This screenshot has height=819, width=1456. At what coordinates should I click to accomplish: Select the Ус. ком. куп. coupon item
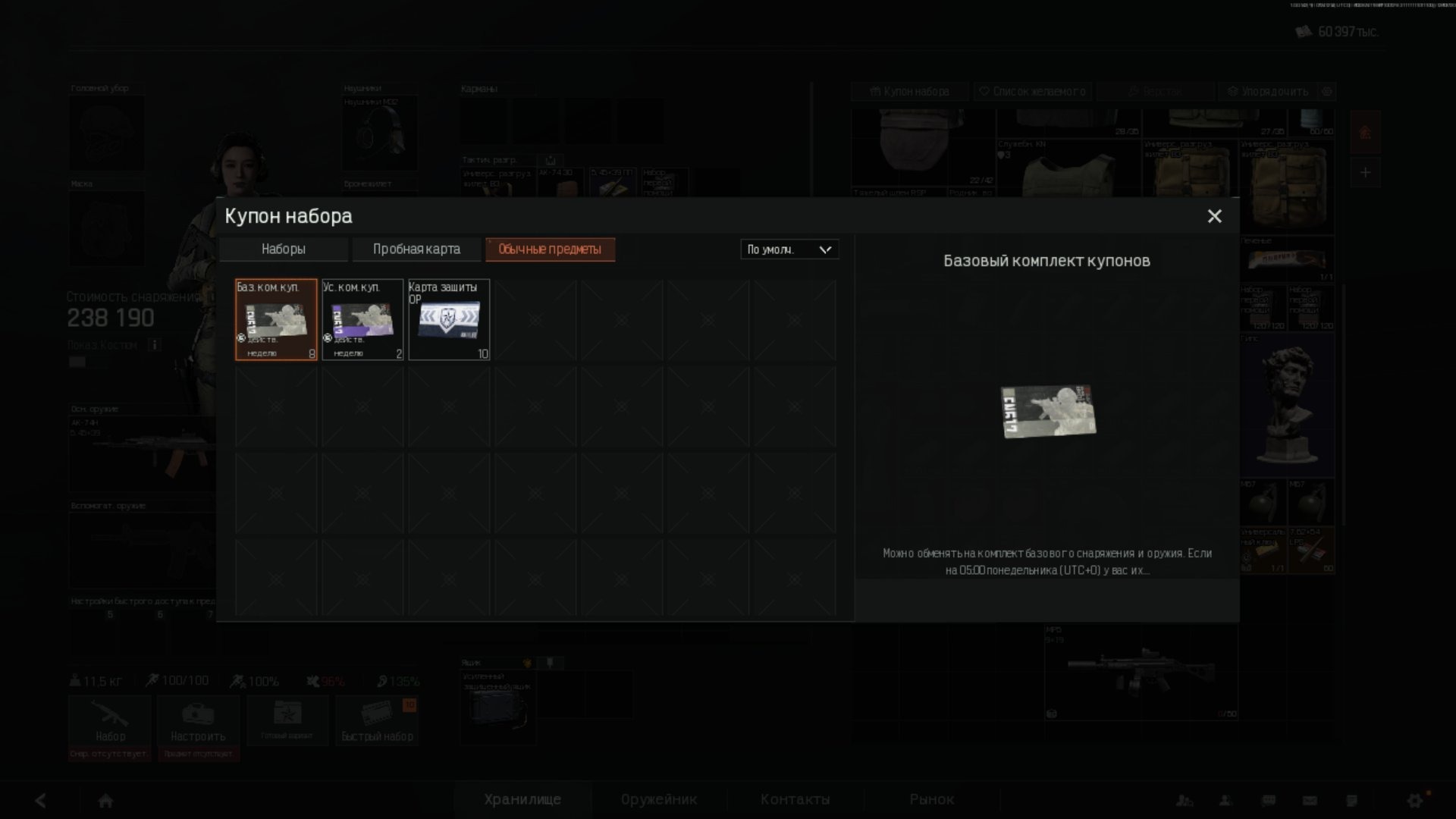click(362, 319)
